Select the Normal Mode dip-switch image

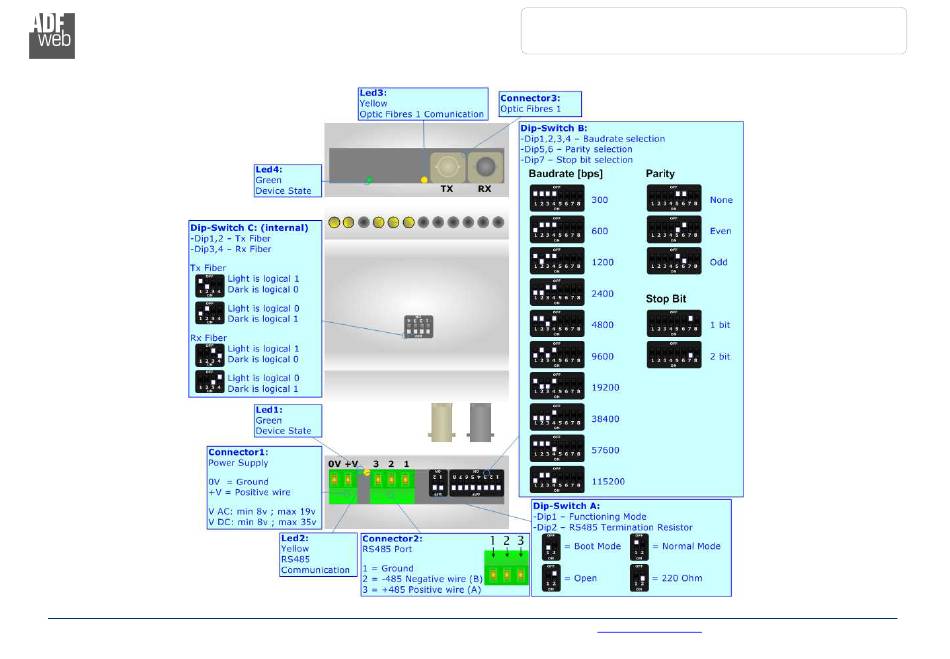click(x=639, y=547)
